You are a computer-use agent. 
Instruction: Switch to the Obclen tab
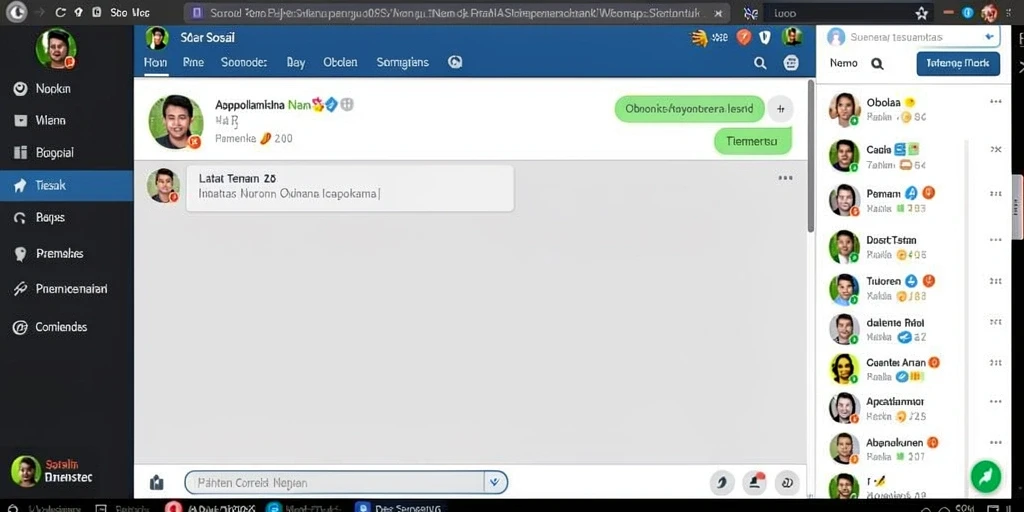[340, 63]
